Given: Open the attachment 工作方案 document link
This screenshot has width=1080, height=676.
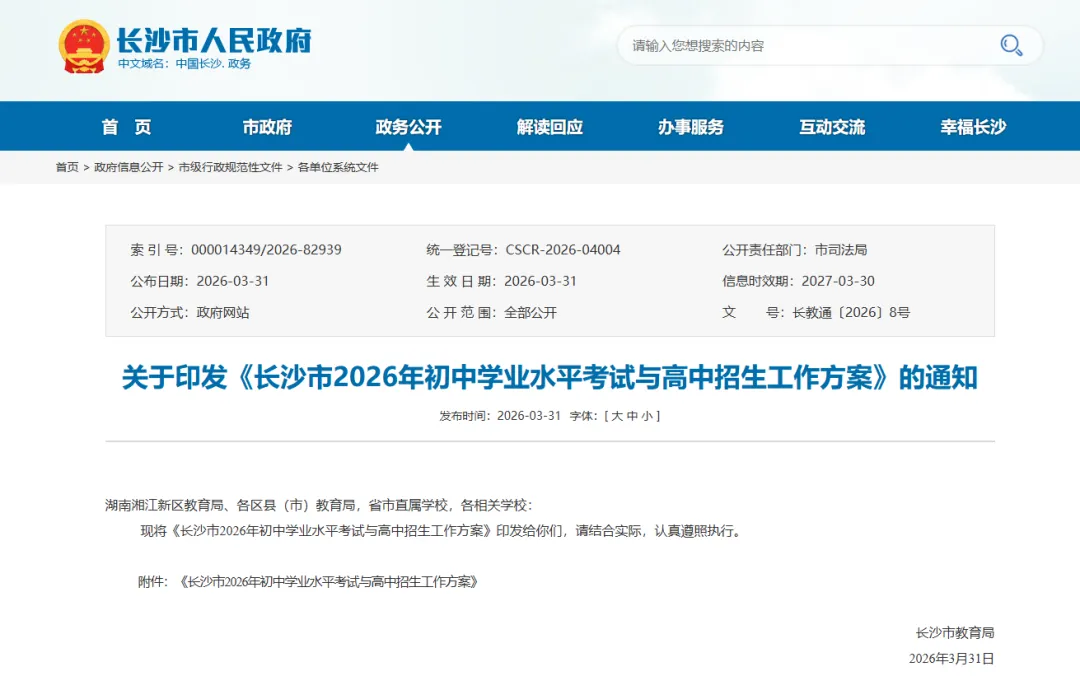Looking at the screenshot, I should pos(328,580).
